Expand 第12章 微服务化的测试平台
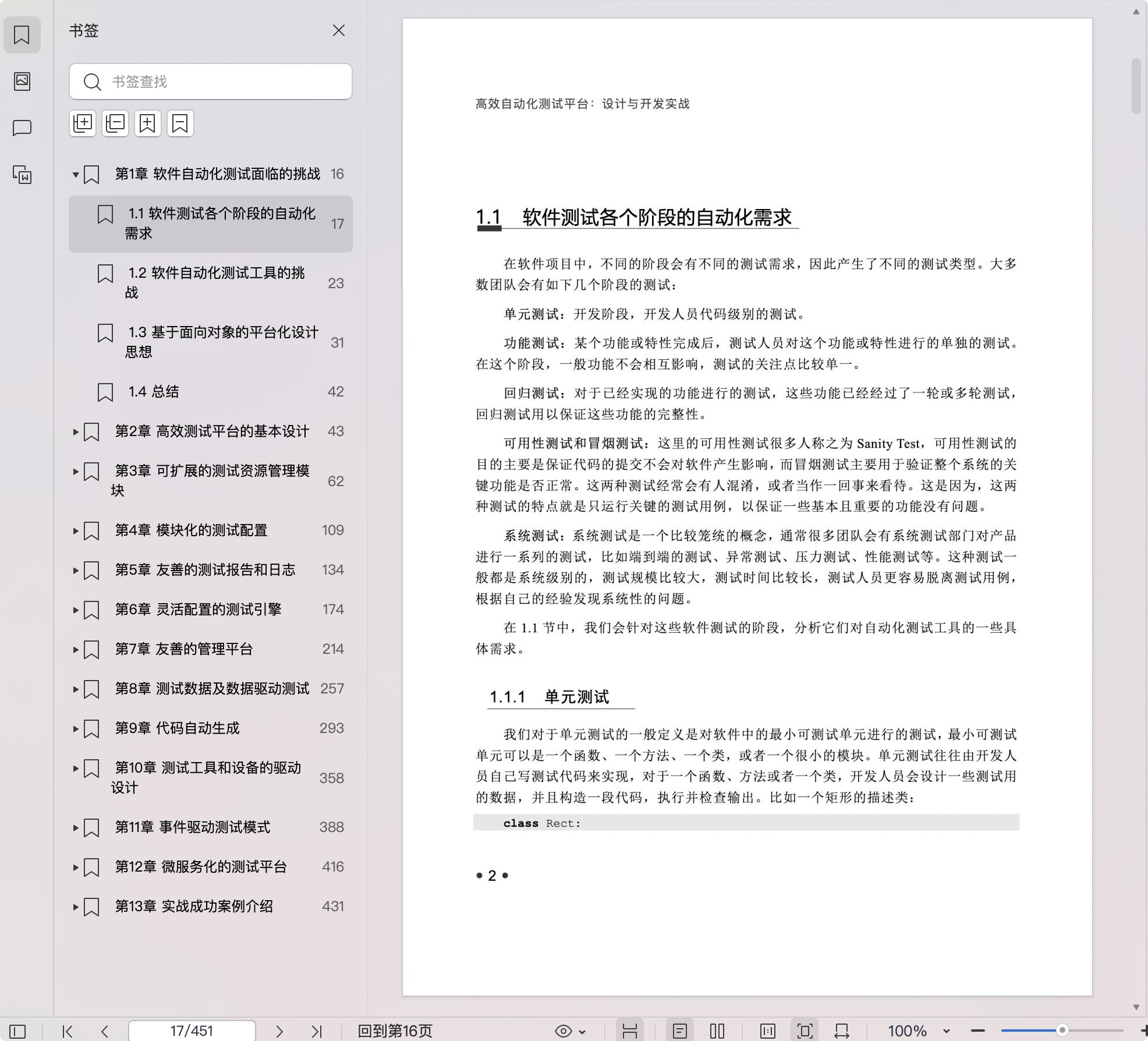Screen dimensions: 1148x1041 tap(76, 867)
